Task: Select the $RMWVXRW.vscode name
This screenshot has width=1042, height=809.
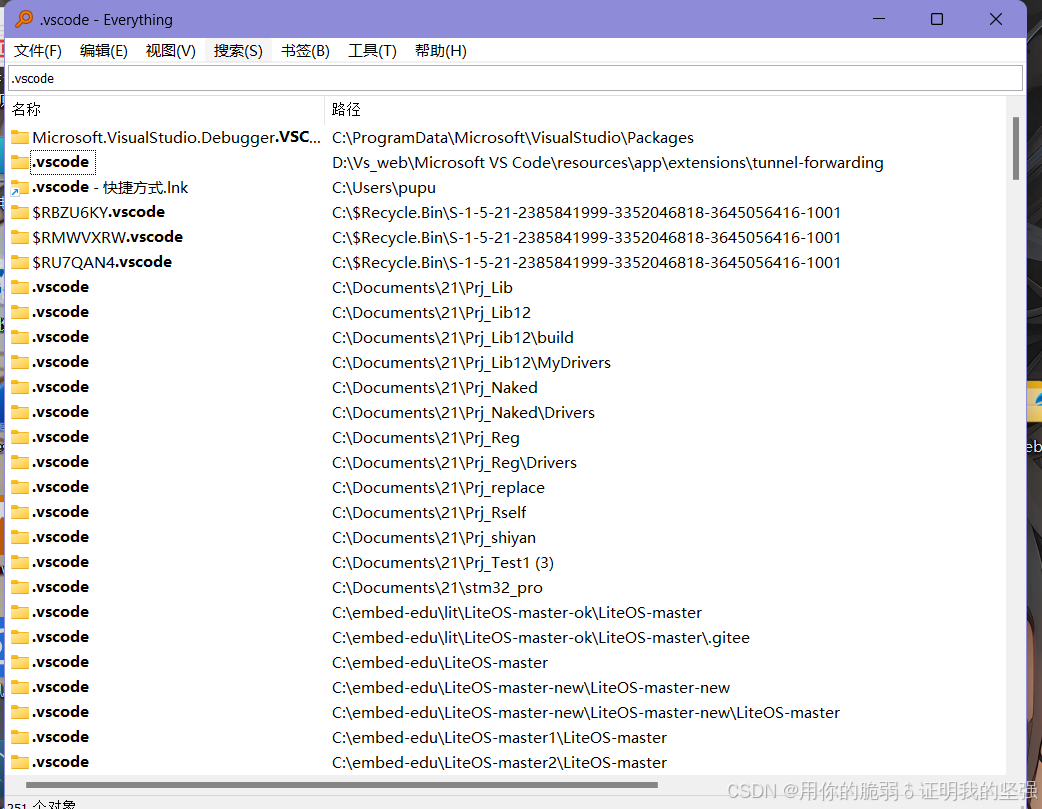Action: pos(108,237)
